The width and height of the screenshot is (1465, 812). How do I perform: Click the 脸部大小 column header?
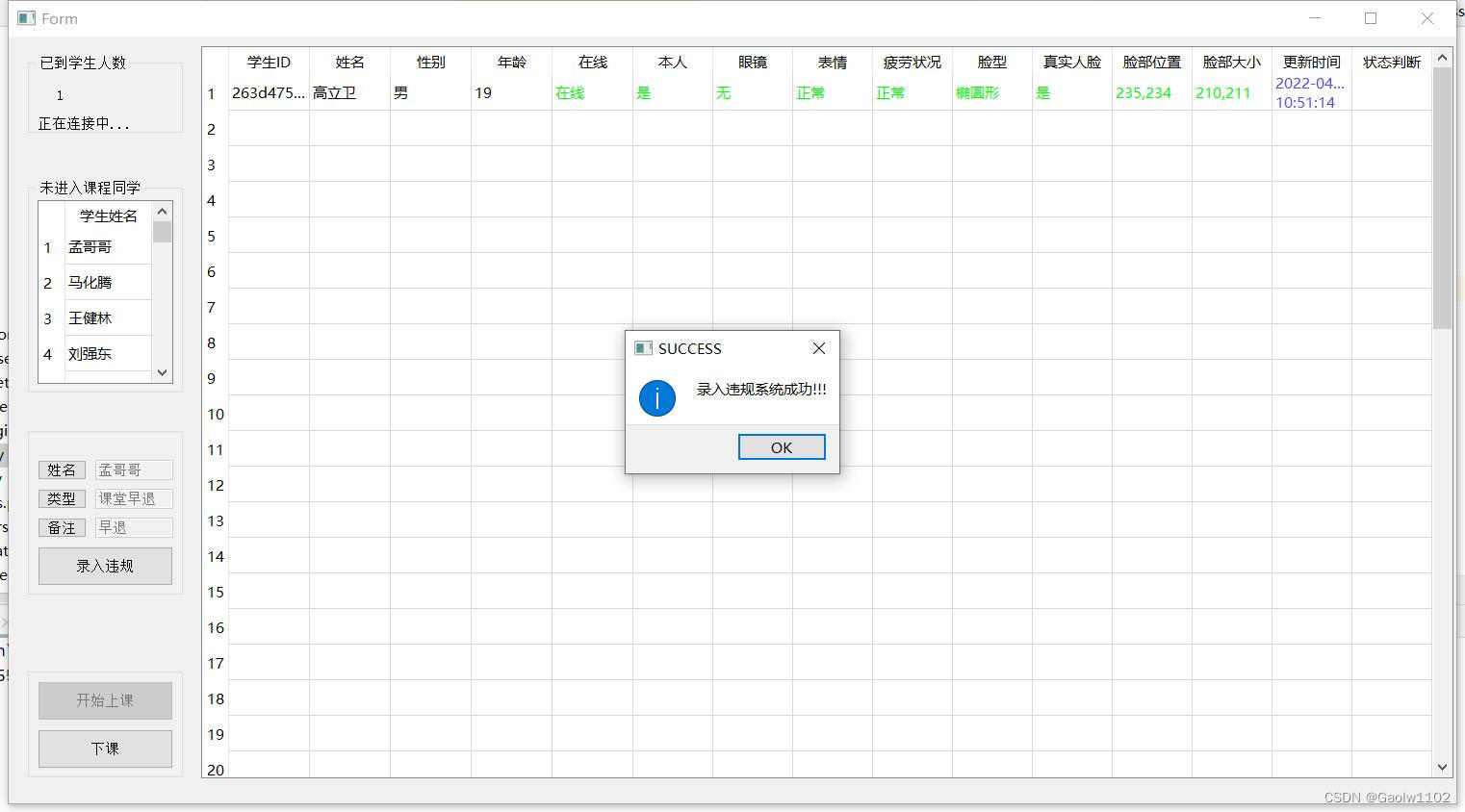tap(1231, 62)
